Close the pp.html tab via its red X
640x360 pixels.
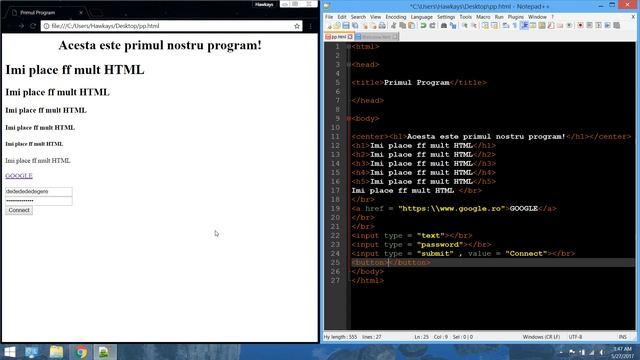click(350, 37)
